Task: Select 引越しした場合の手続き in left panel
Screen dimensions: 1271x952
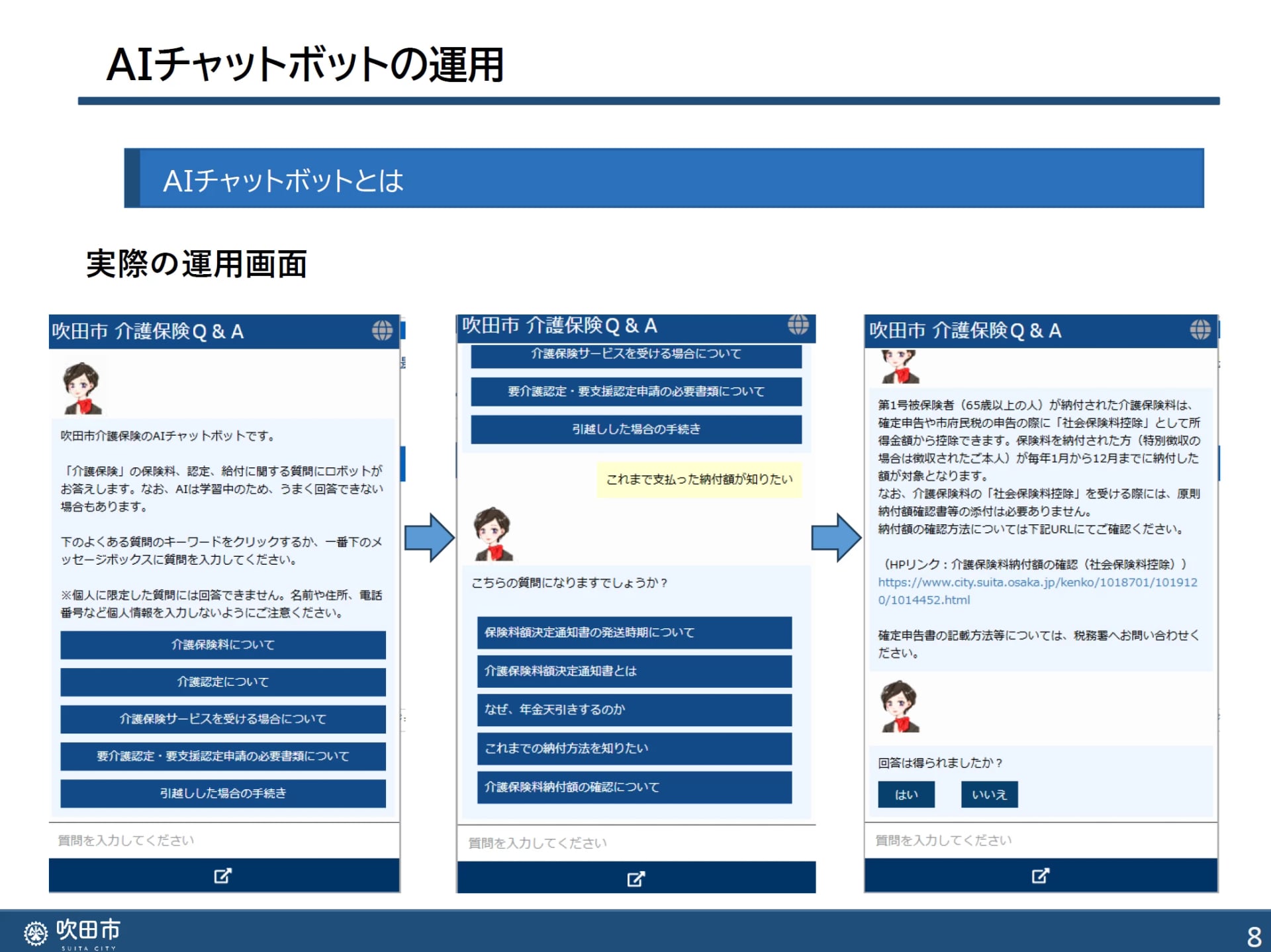Action: click(222, 793)
